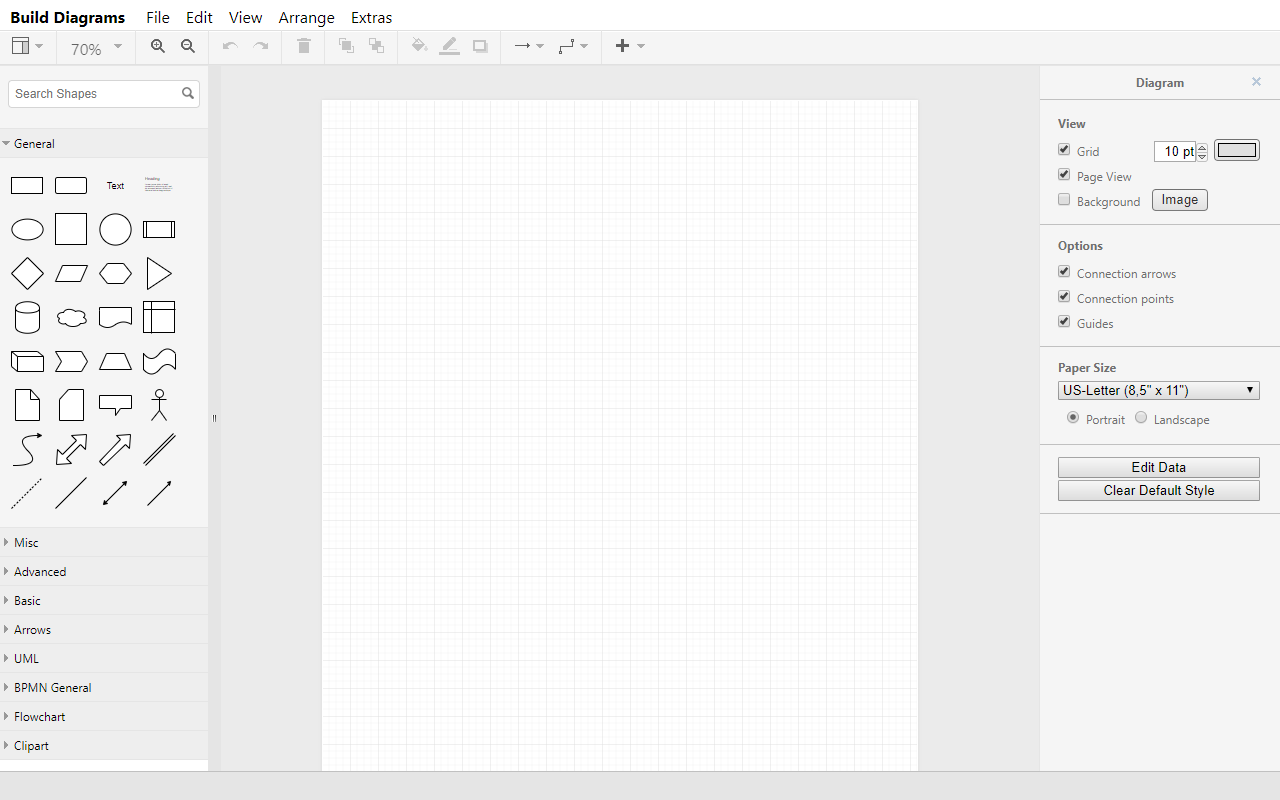Select the Callout speech bubble shape
1280x800 pixels.
[x=115, y=405]
